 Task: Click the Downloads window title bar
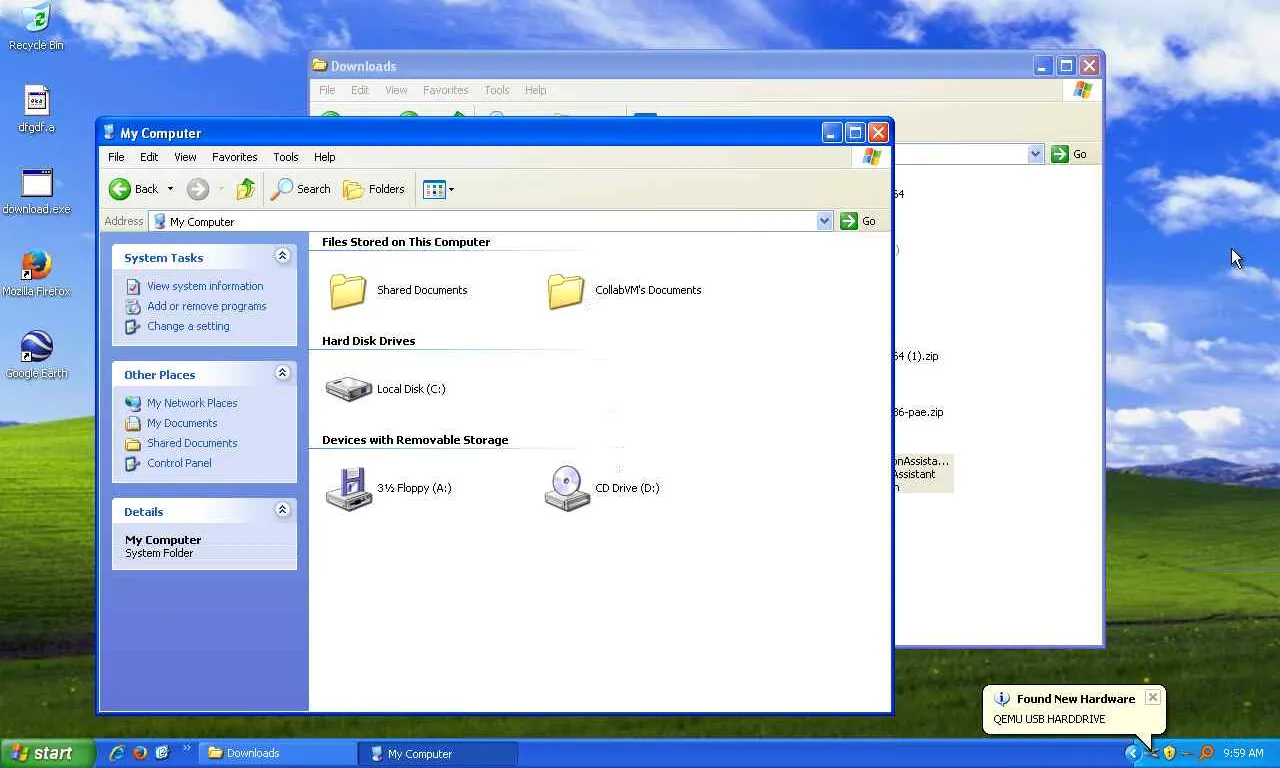(x=706, y=65)
